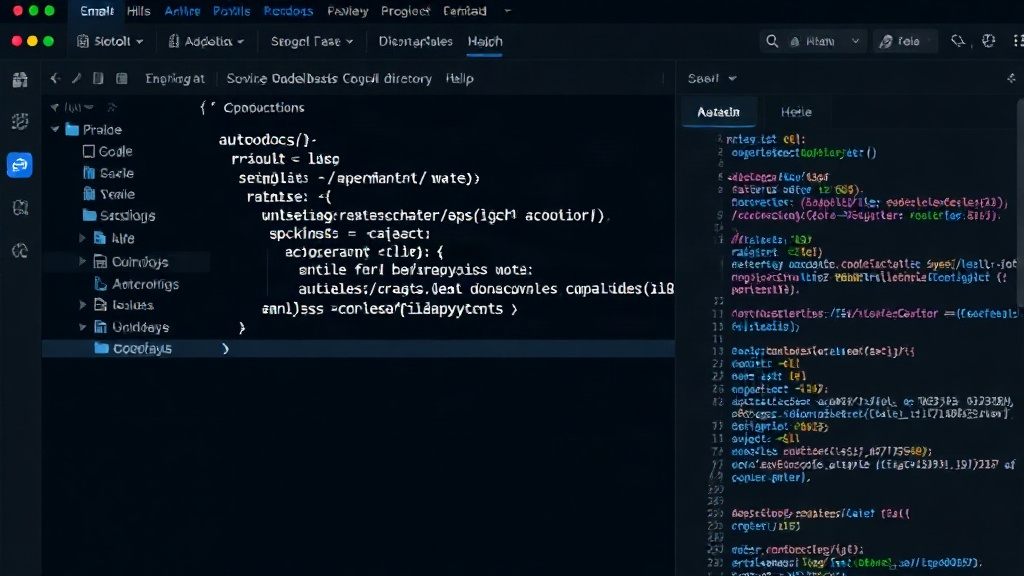This screenshot has width=1024, height=576.
Task: Click Diornaplales in the toolbar
Action: [x=415, y=41]
